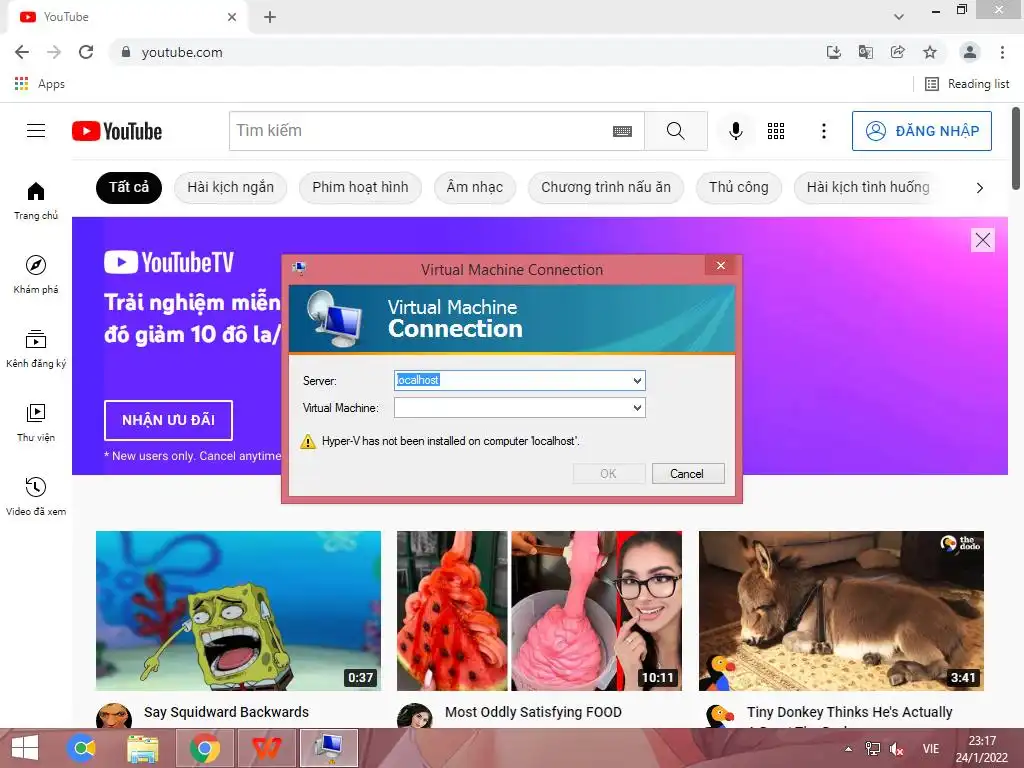
Task: Close the YouTube tab
Action: pyautogui.click(x=232, y=17)
